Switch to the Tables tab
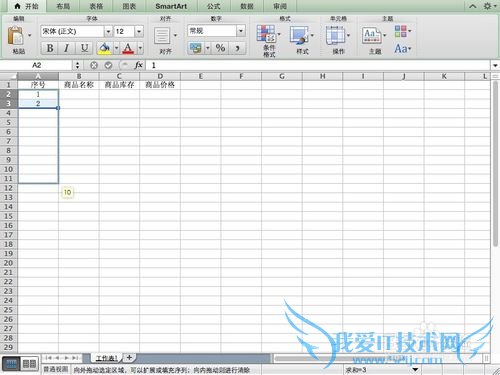Image resolution: width=500 pixels, height=375 pixels. pos(96,6)
